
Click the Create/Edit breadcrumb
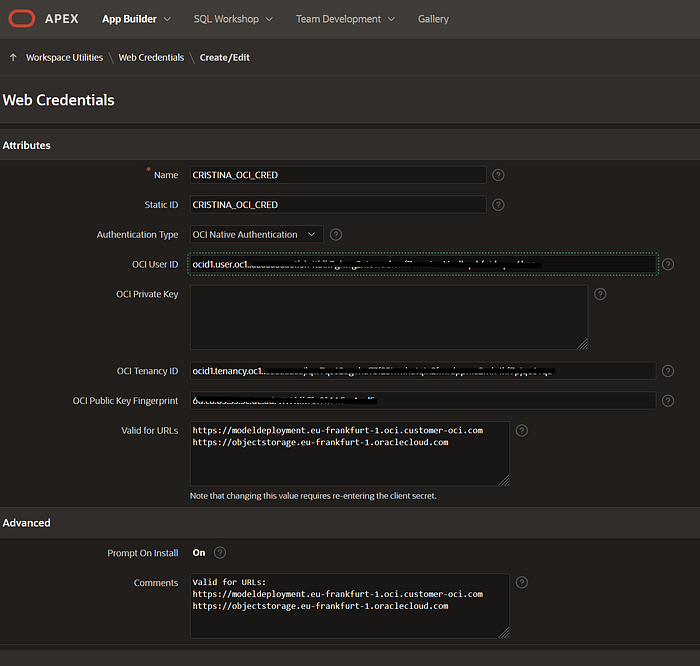[225, 58]
